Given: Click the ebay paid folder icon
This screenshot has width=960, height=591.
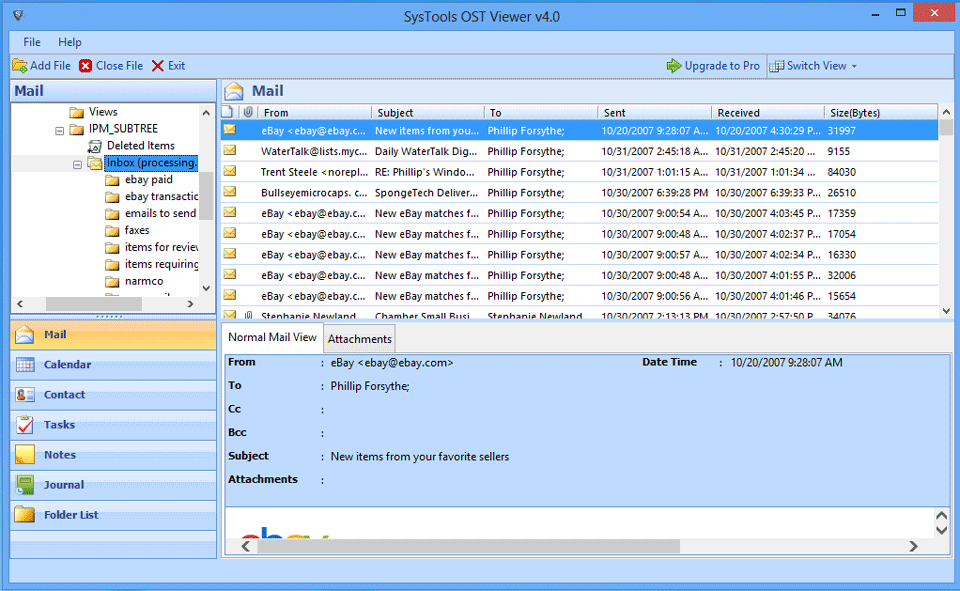Looking at the screenshot, I should 112,180.
